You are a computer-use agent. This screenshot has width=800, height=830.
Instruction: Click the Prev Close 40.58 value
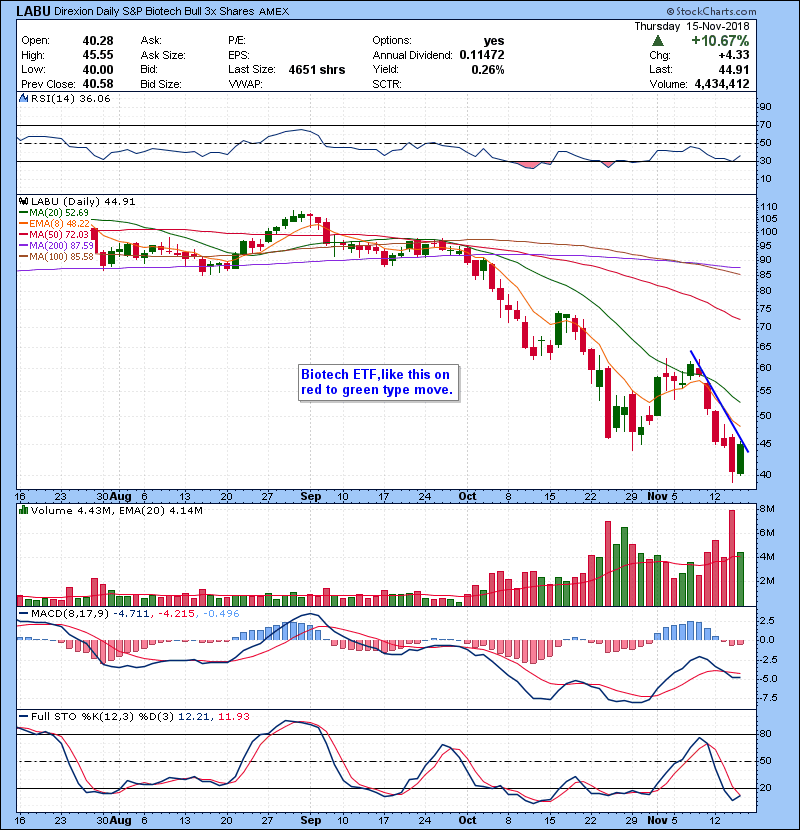pyautogui.click(x=98, y=84)
